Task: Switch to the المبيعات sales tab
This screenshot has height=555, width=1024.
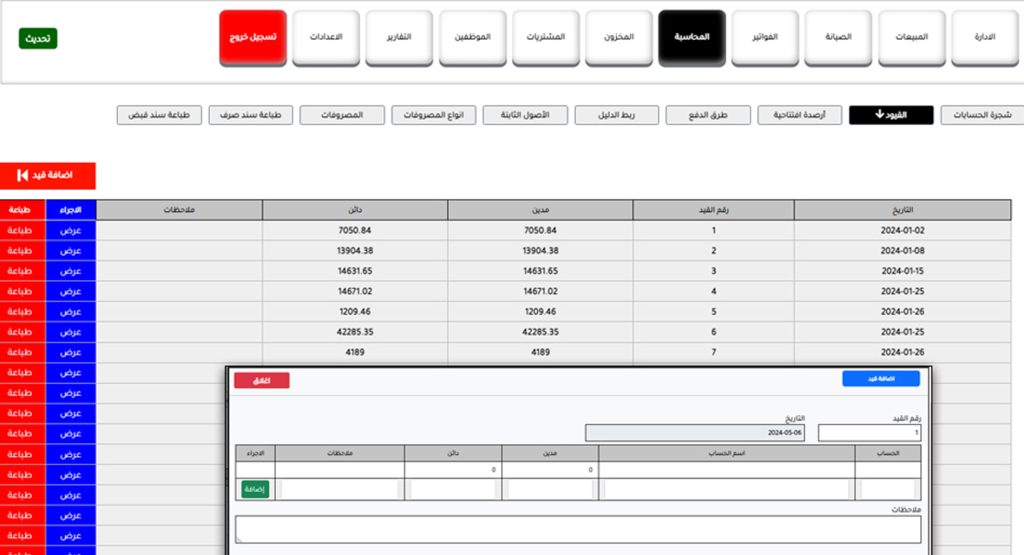Action: click(913, 38)
